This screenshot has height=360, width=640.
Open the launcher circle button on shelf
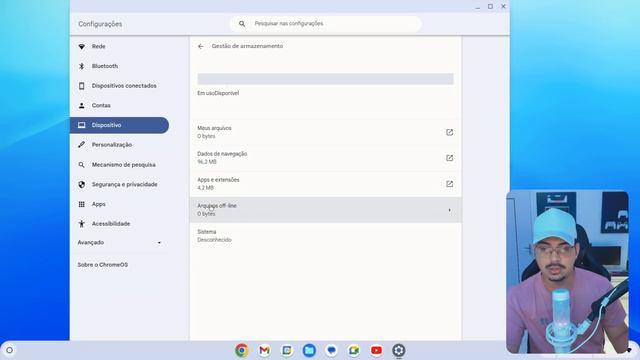pyautogui.click(x=9, y=350)
